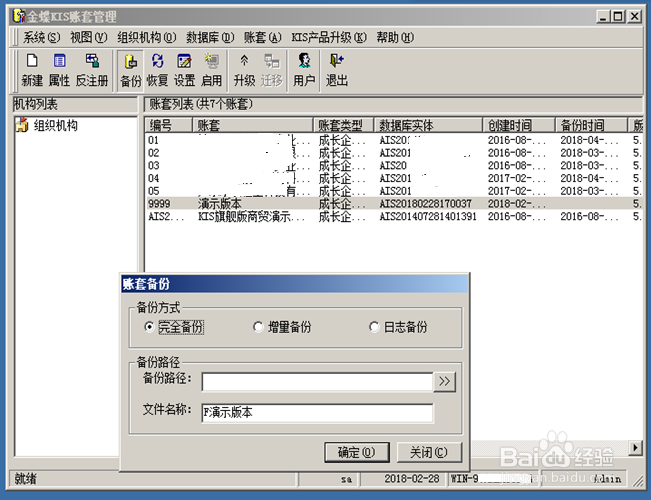Click the 金蝶KIS title bar app icon
Image resolution: width=651 pixels, height=500 pixels.
[x=18, y=16]
